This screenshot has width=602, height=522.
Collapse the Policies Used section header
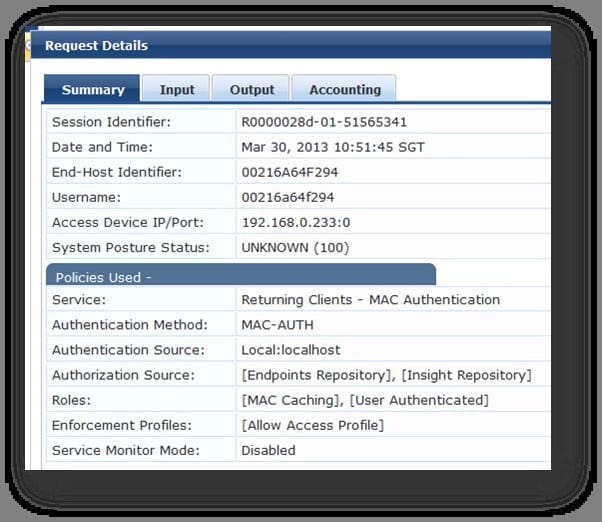240,276
